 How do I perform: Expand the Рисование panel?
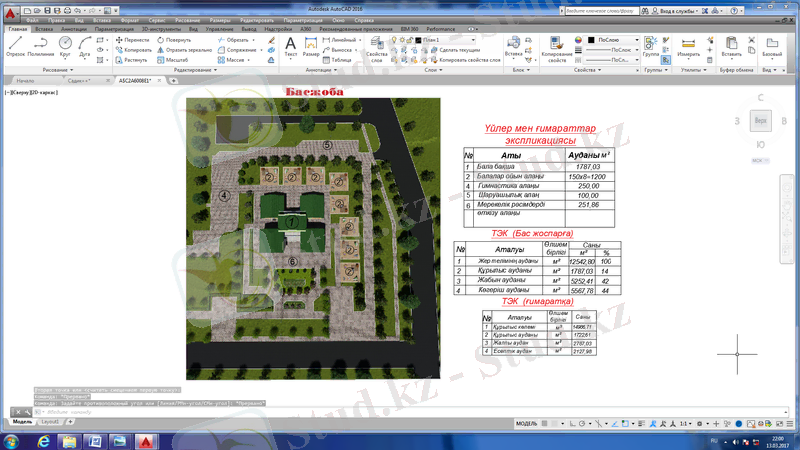pyautogui.click(x=57, y=70)
